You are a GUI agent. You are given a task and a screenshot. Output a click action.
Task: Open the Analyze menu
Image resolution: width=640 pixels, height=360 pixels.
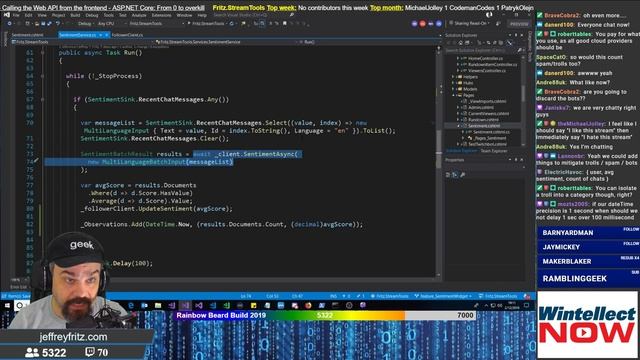(x=139, y=15)
